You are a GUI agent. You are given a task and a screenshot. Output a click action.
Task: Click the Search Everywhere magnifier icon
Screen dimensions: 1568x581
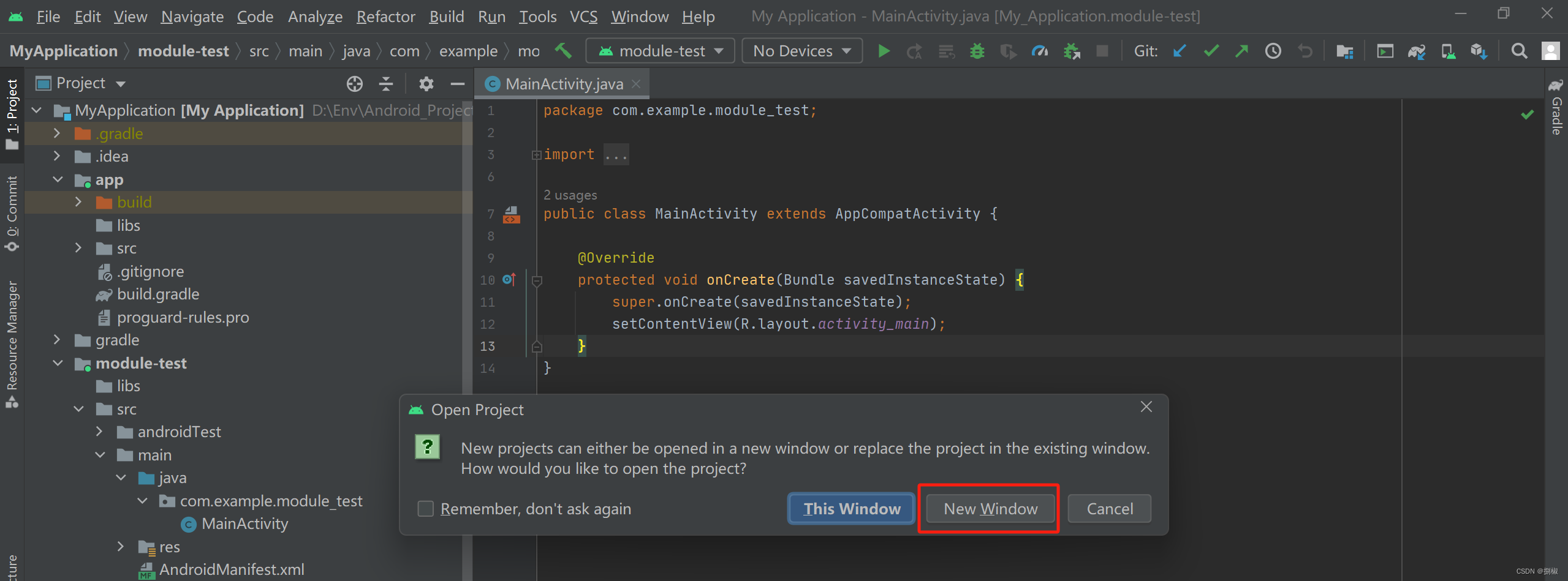(x=1519, y=51)
